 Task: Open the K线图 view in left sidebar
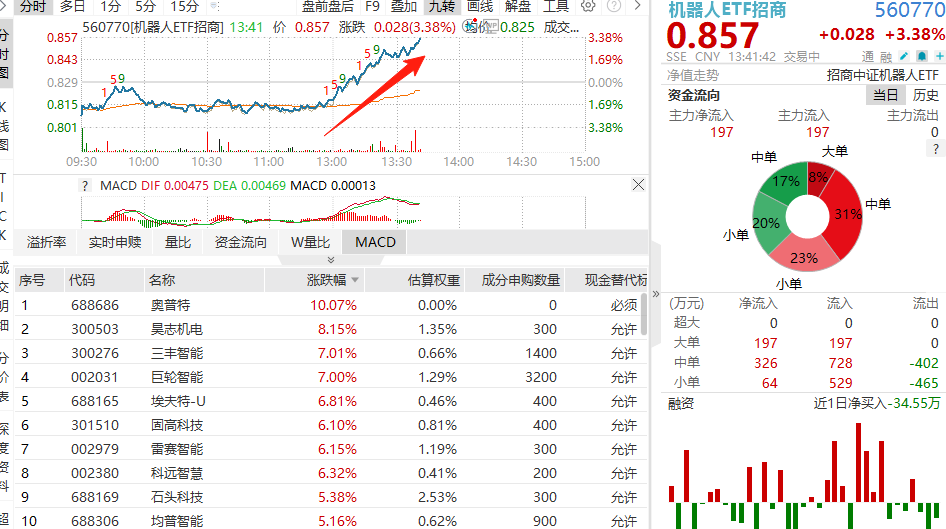[4, 126]
